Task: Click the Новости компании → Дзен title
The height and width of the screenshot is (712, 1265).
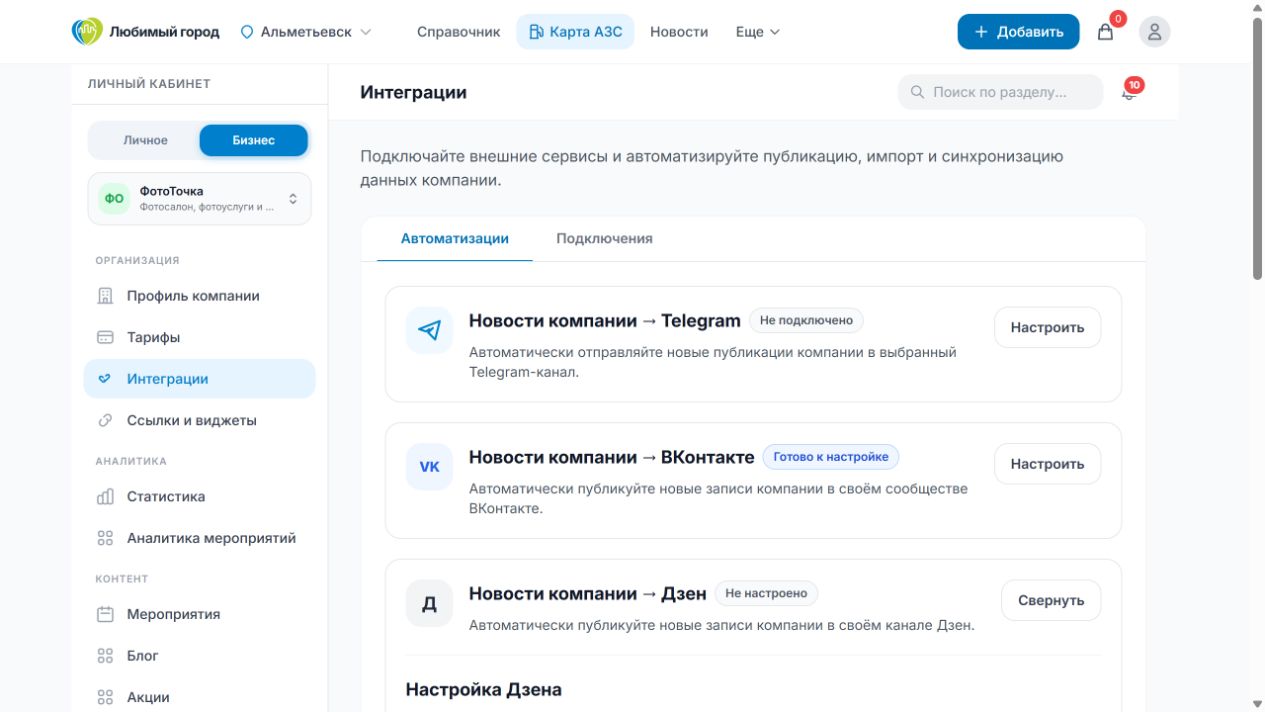Action: [x=588, y=594]
